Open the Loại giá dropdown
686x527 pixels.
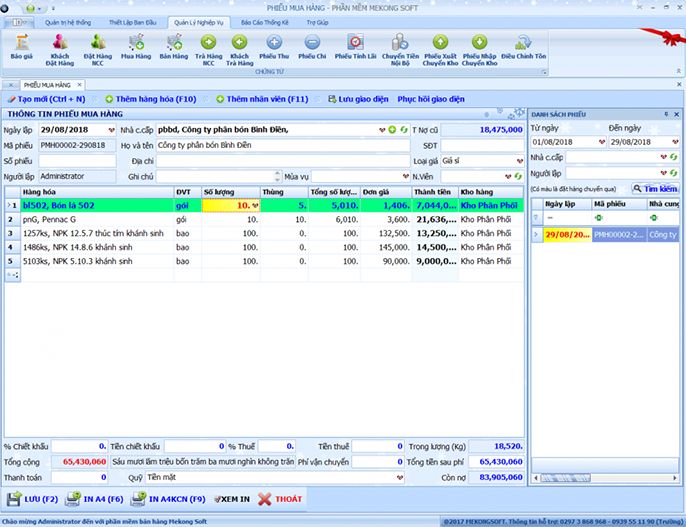coord(520,161)
